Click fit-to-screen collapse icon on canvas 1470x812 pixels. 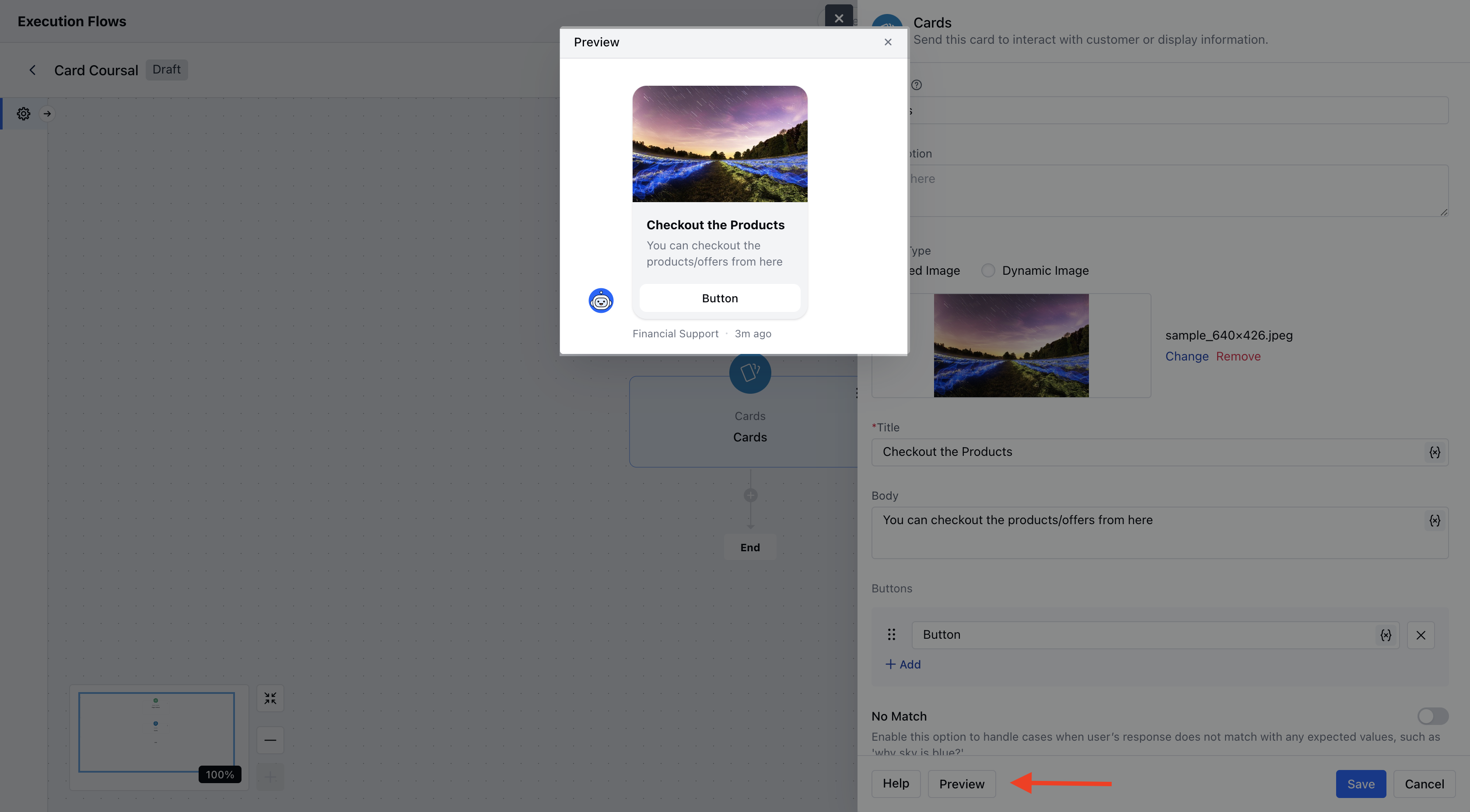click(270, 698)
